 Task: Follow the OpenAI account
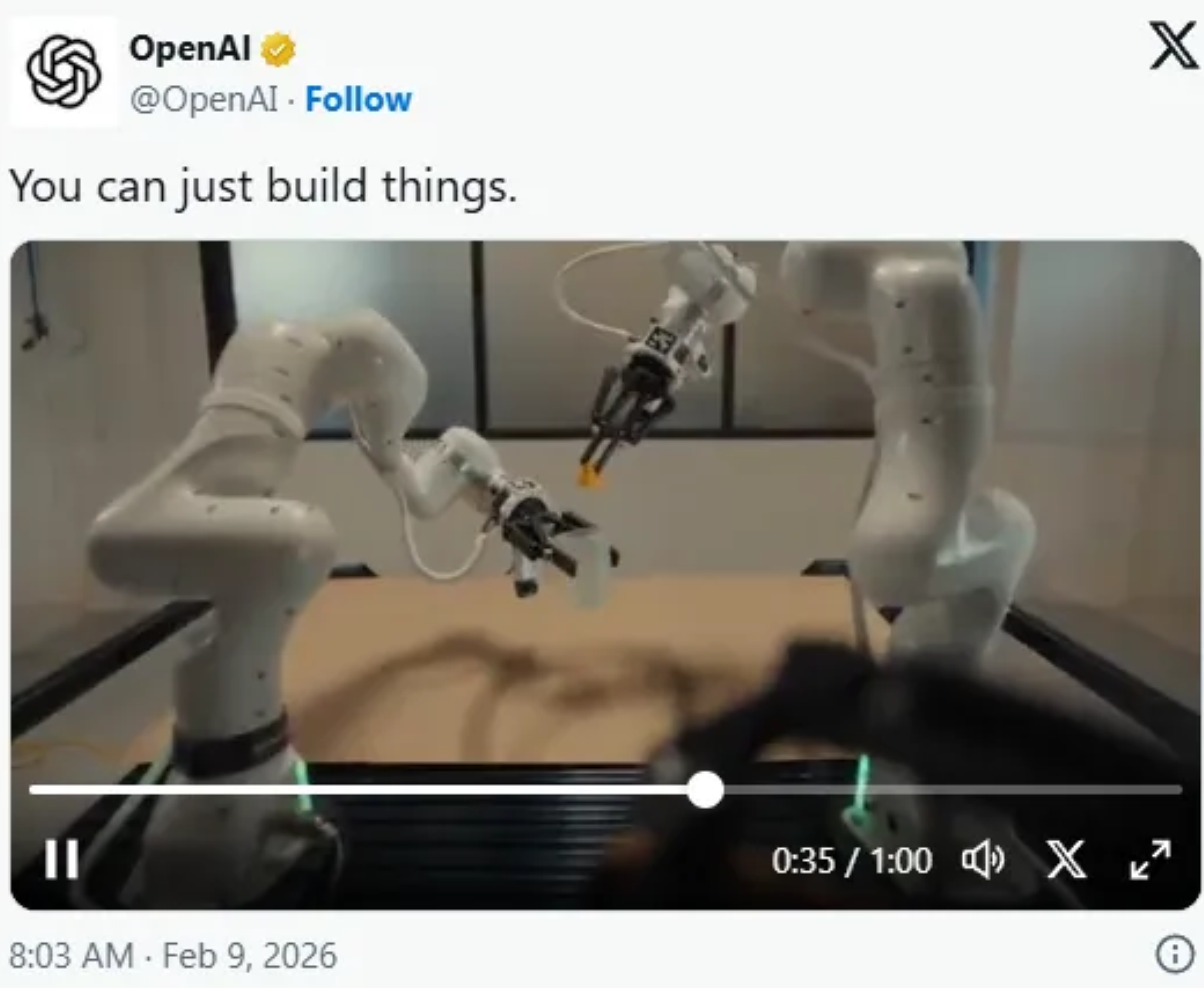[x=358, y=100]
